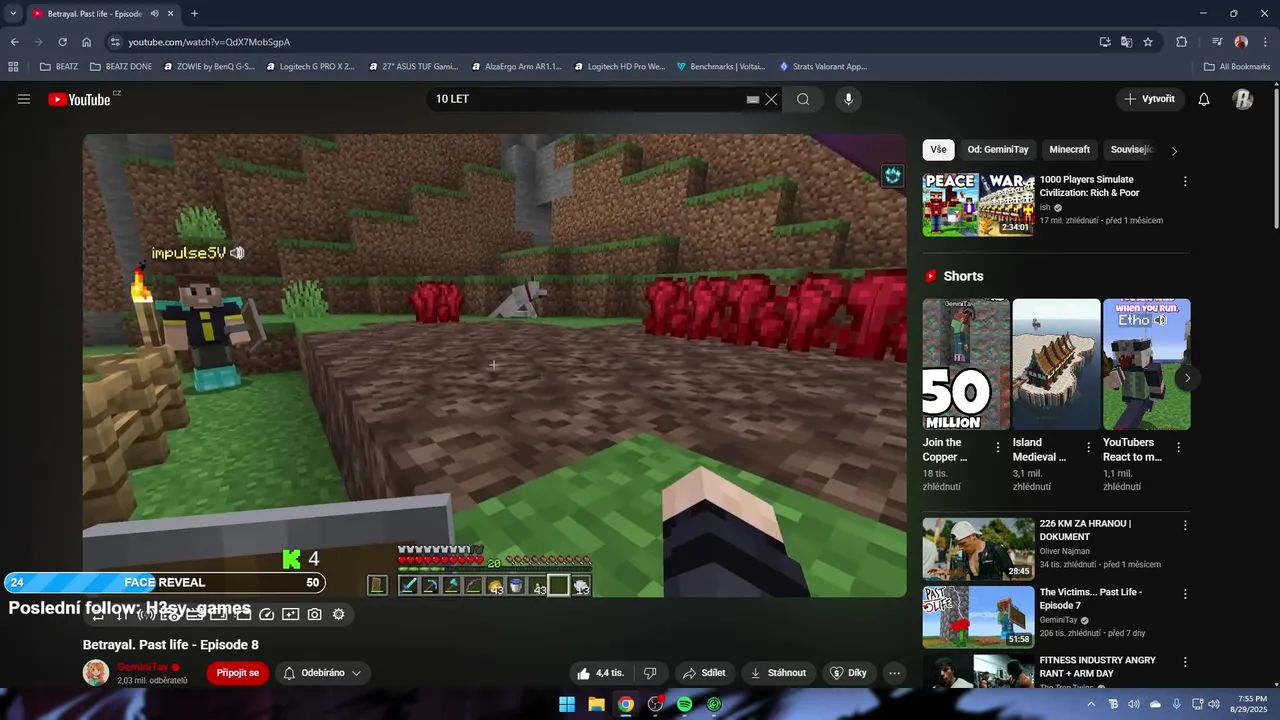
Task: Expand the tab search dropdown arrow
Action: point(13,14)
